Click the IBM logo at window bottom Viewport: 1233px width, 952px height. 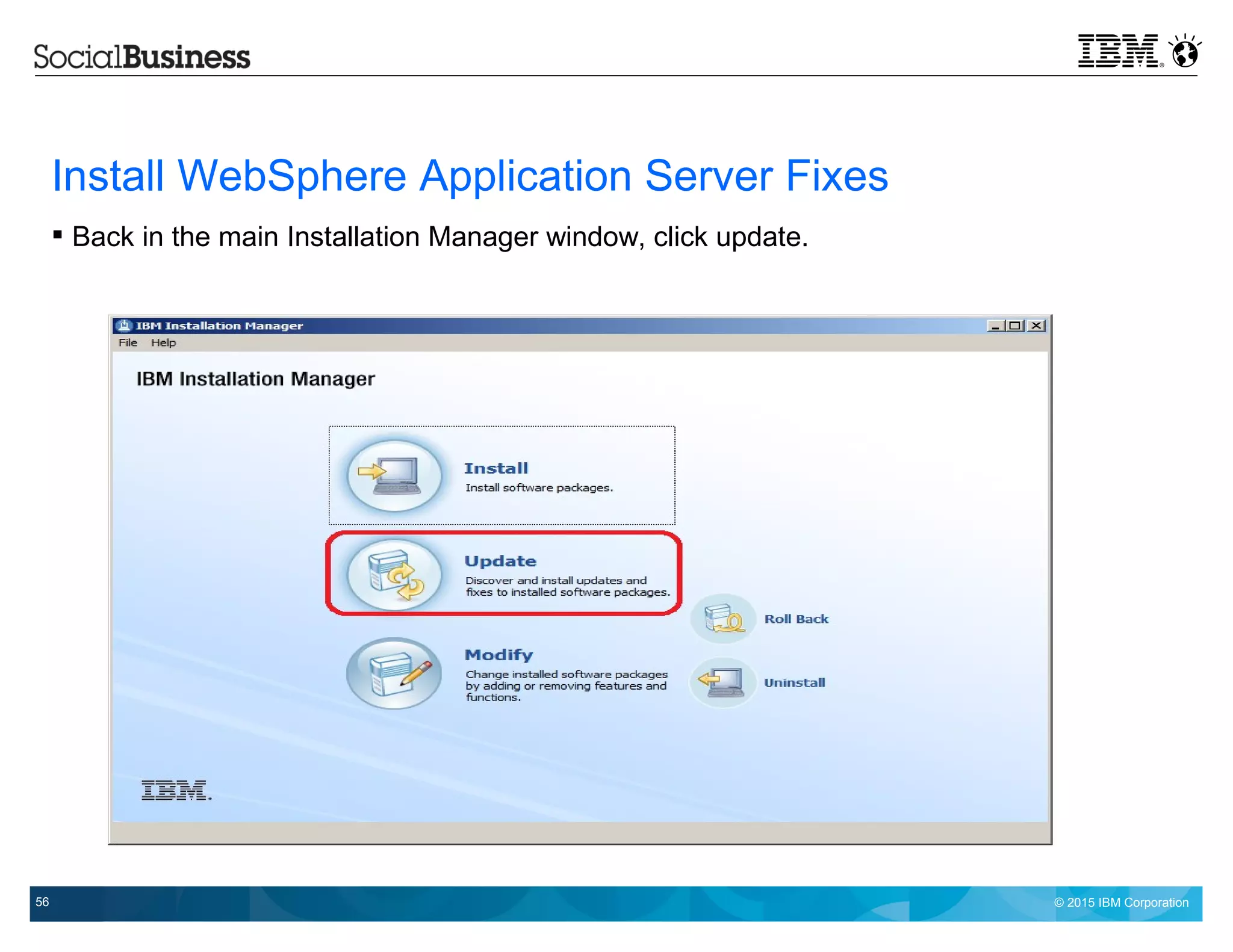click(176, 790)
